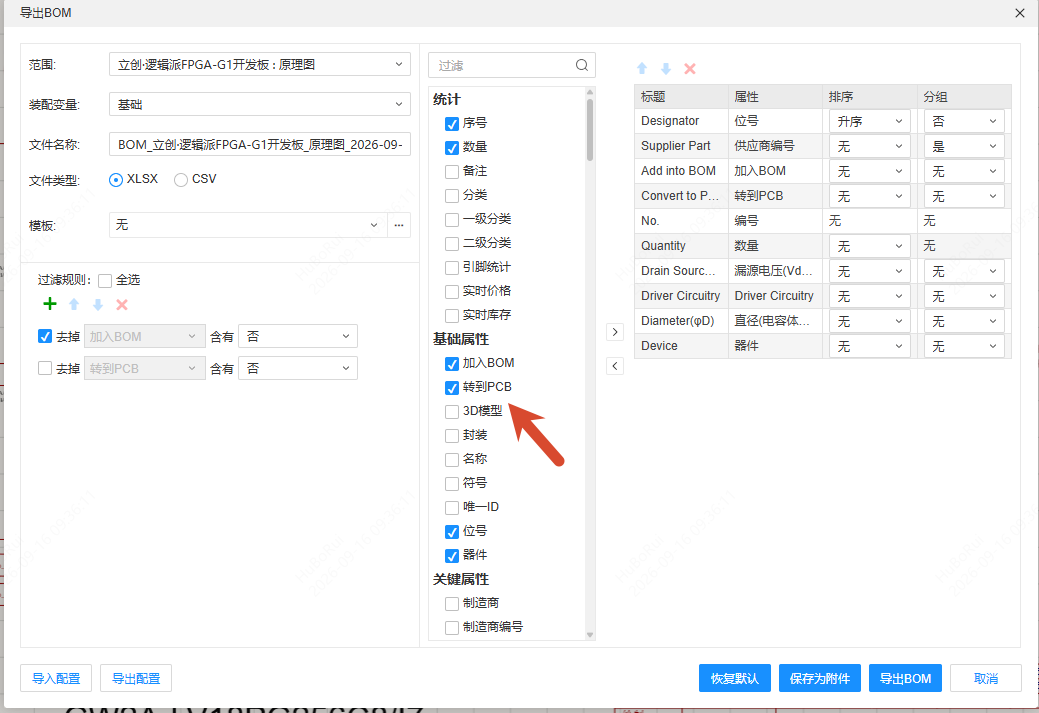Open Supplier Part grouping dropdown 是
This screenshot has height=713, width=1039.
(x=964, y=146)
